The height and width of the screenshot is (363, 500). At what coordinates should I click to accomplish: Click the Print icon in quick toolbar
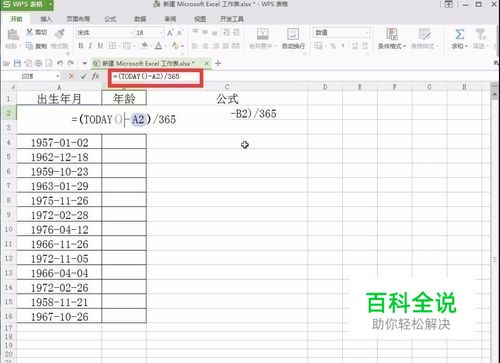(x=39, y=63)
